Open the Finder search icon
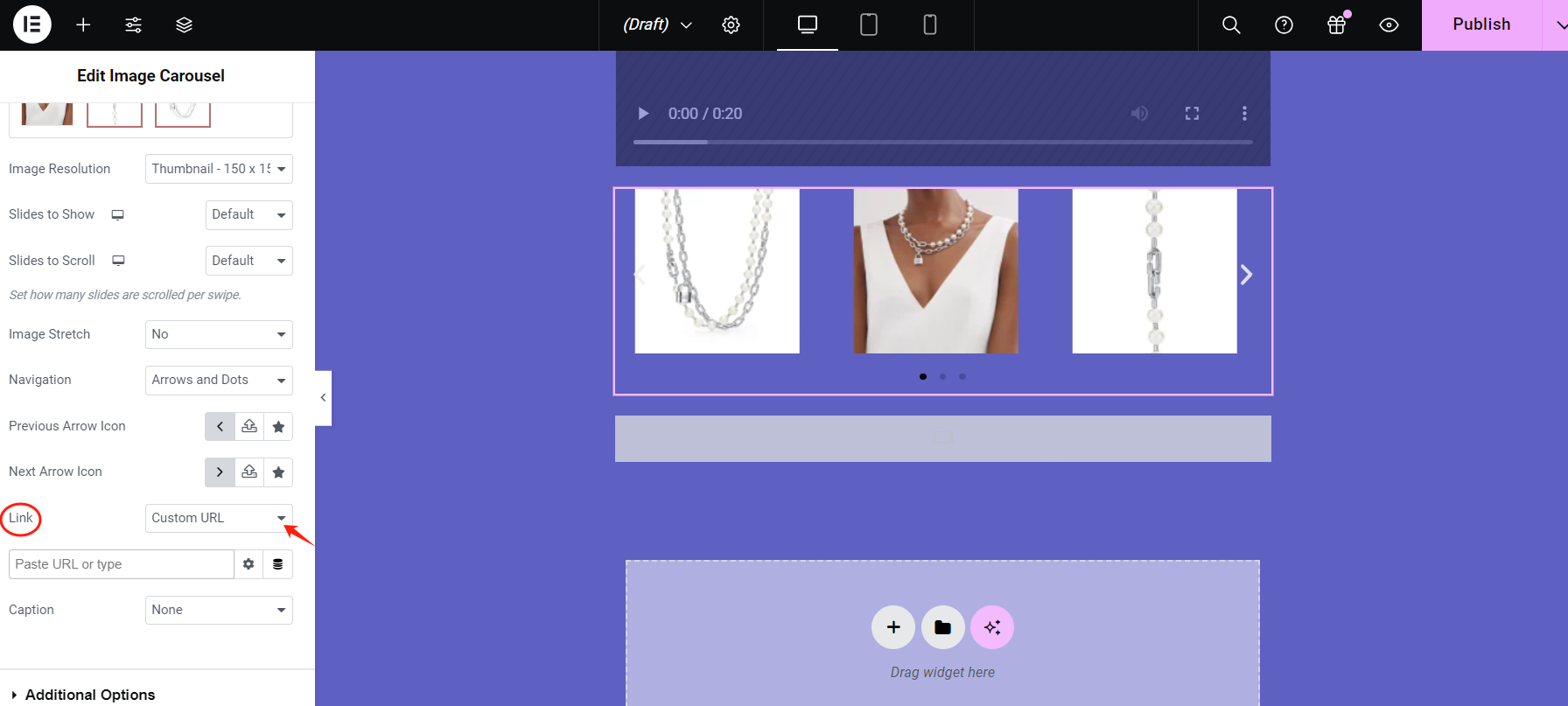The image size is (1568, 706). point(1231,24)
